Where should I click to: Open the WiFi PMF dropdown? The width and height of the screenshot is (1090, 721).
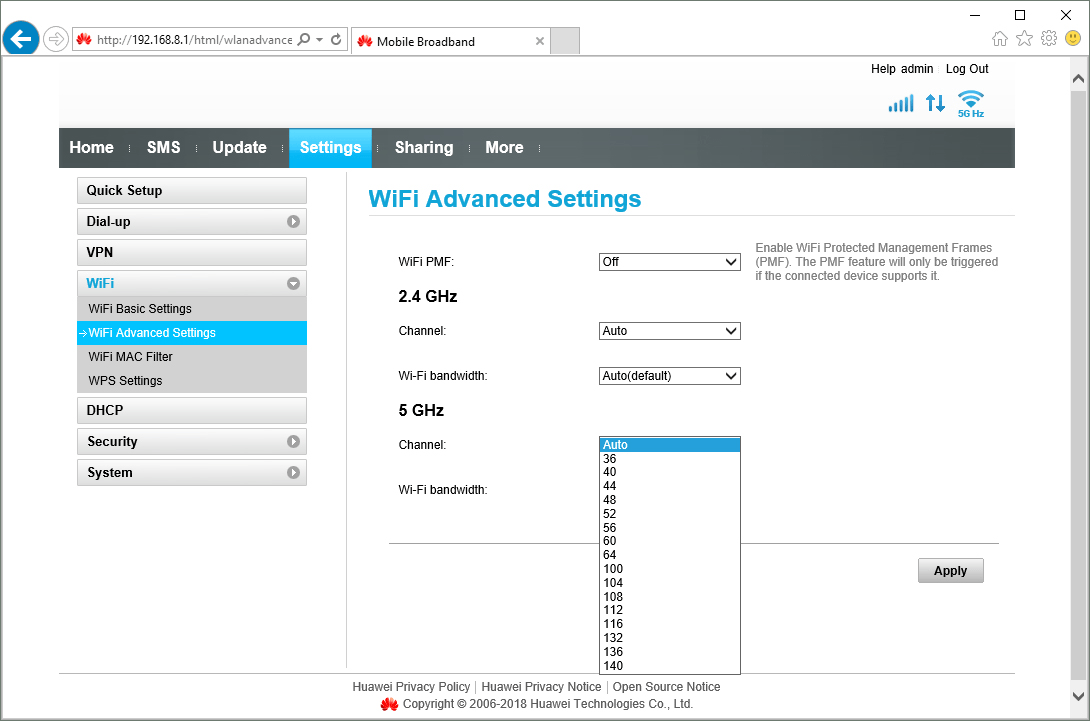tap(669, 262)
